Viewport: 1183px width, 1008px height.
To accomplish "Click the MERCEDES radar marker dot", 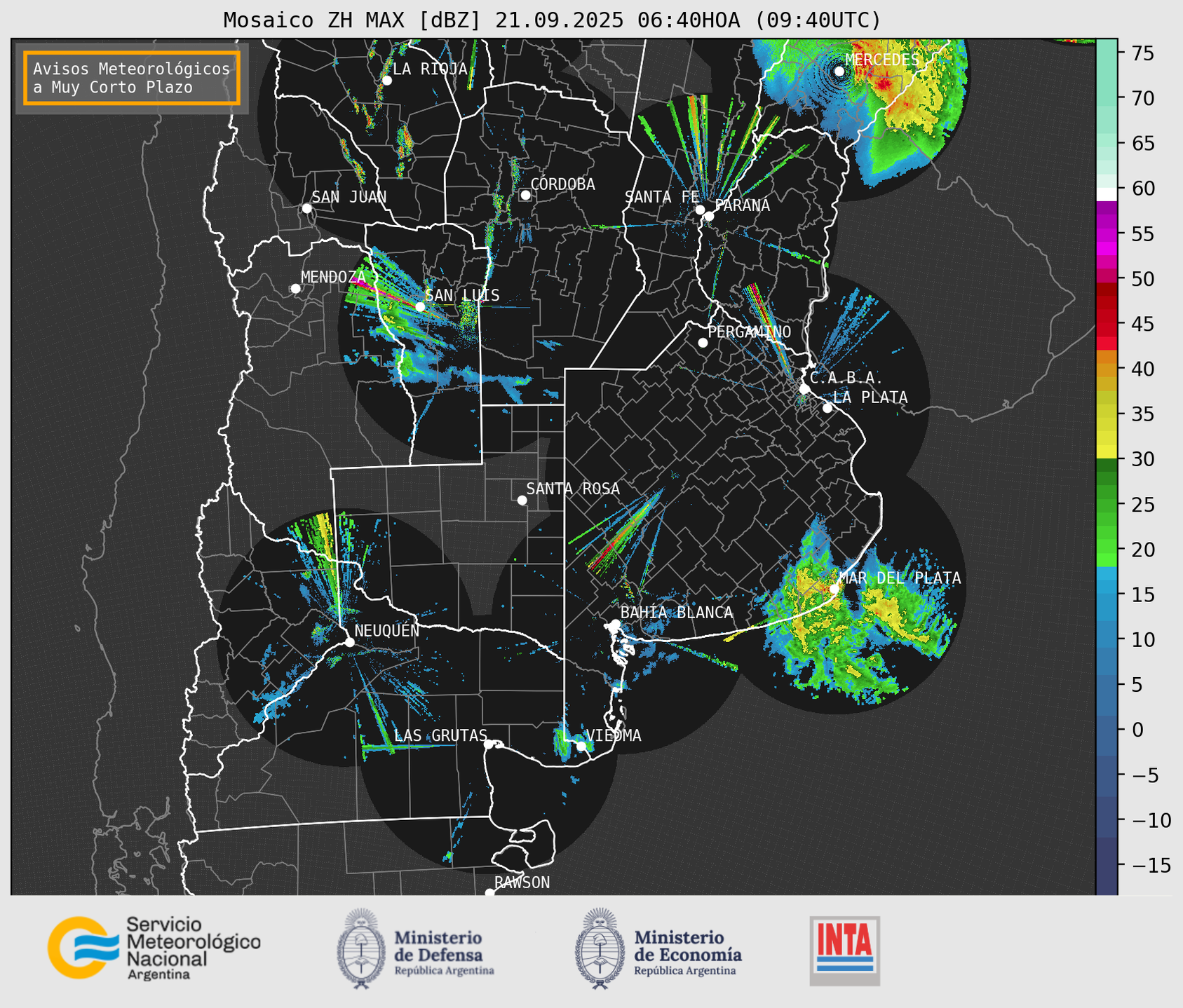I will 839,71.
